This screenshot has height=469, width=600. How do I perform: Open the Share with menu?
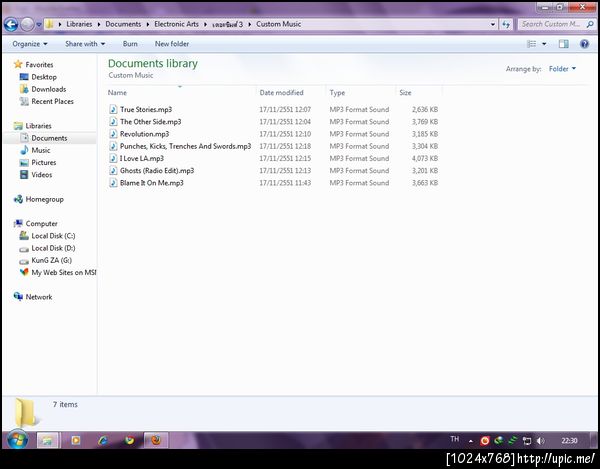(x=85, y=44)
